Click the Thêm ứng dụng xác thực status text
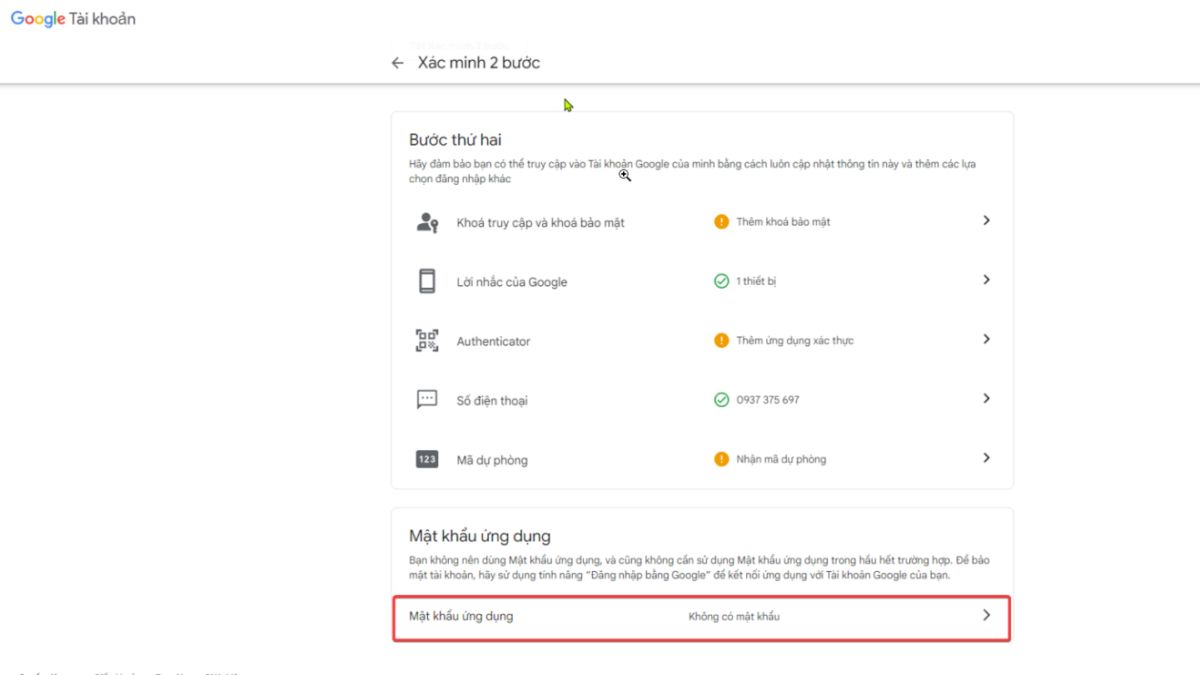The height and width of the screenshot is (675, 1200). (795, 340)
